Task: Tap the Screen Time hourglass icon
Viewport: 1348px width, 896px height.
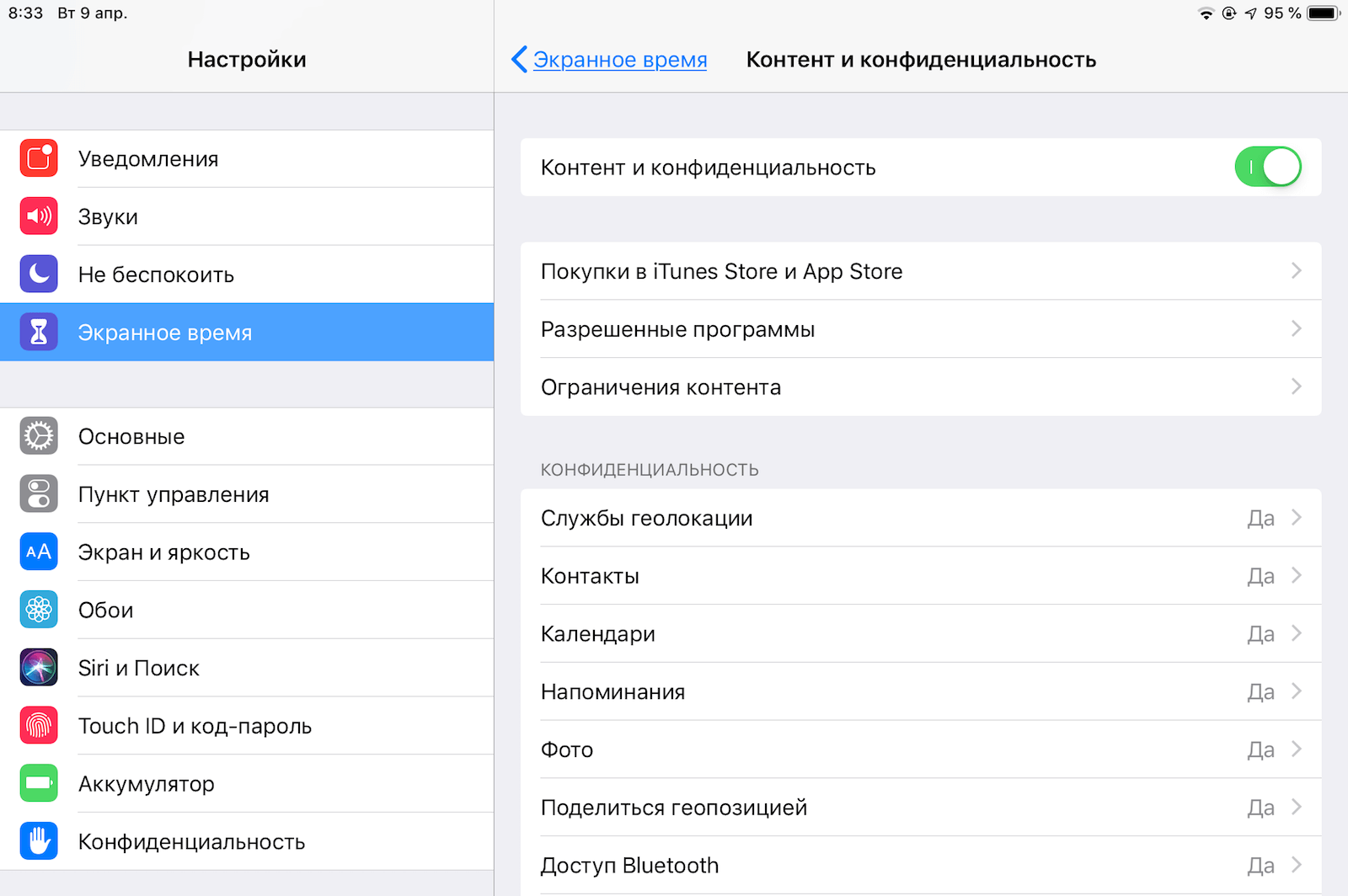Action: point(39,332)
